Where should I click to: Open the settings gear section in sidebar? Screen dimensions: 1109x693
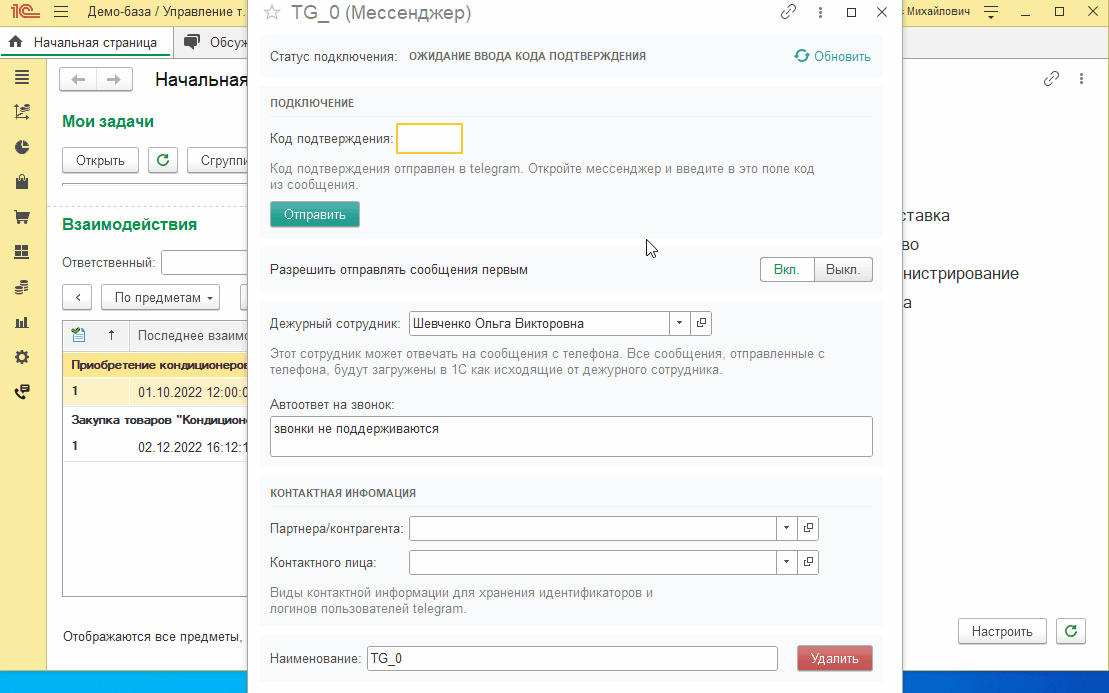click(22, 357)
